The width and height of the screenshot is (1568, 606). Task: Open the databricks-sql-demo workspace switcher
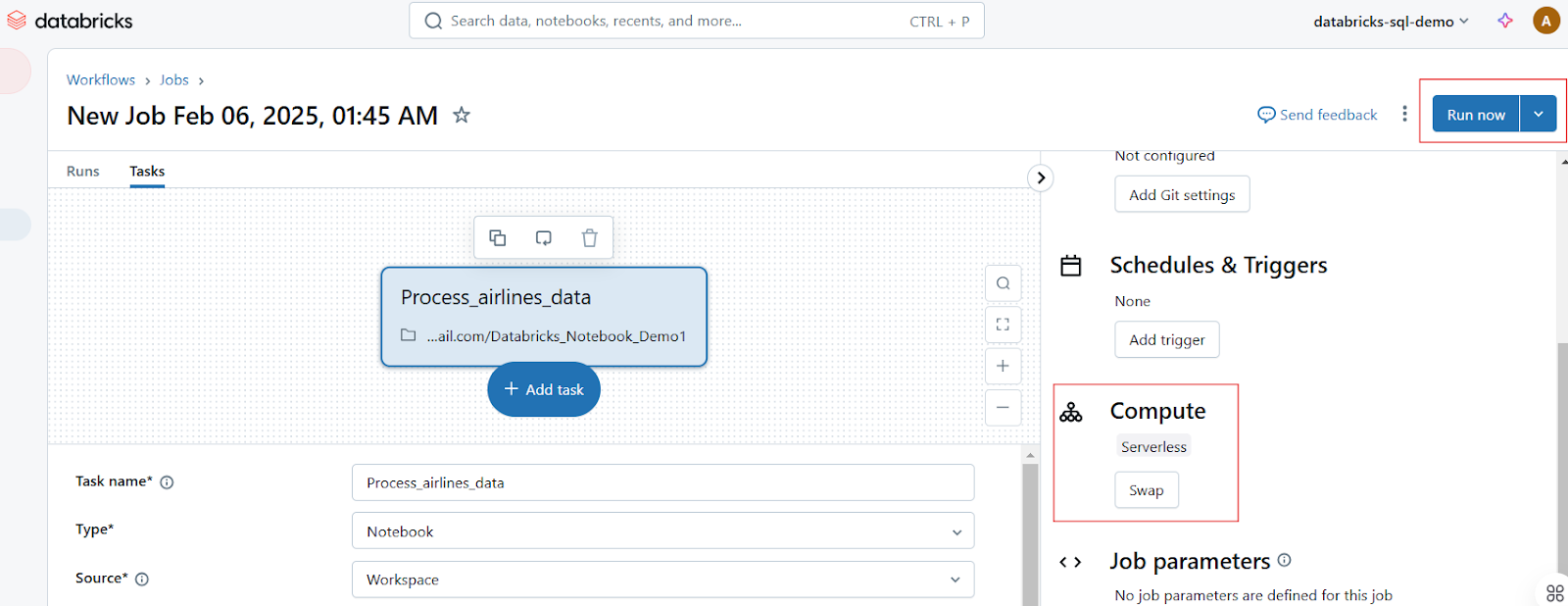tap(1392, 21)
